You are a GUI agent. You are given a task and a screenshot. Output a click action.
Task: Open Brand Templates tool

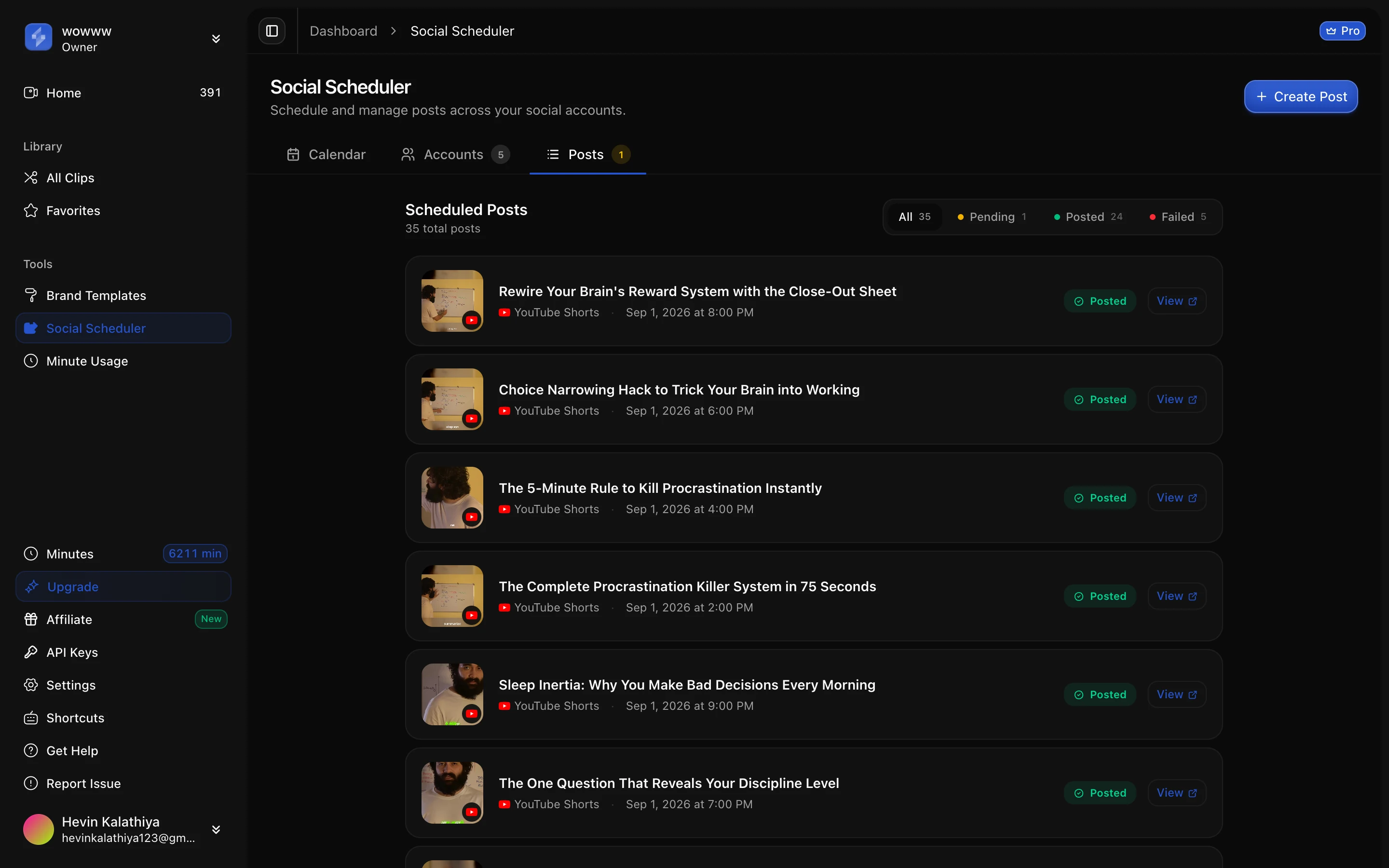point(123,296)
